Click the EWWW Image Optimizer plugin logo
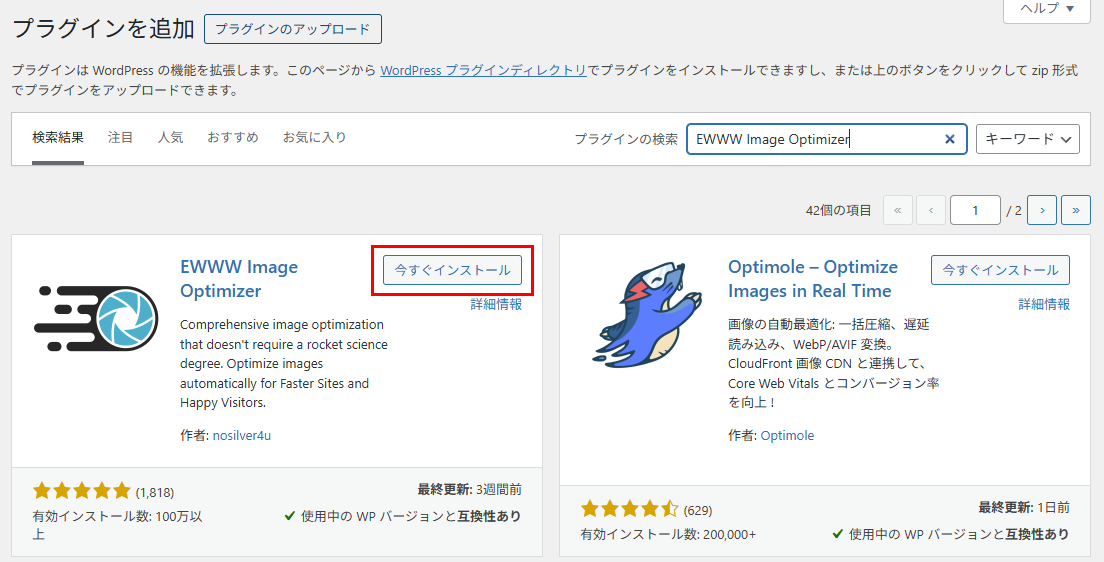This screenshot has width=1104, height=562. tap(96, 318)
